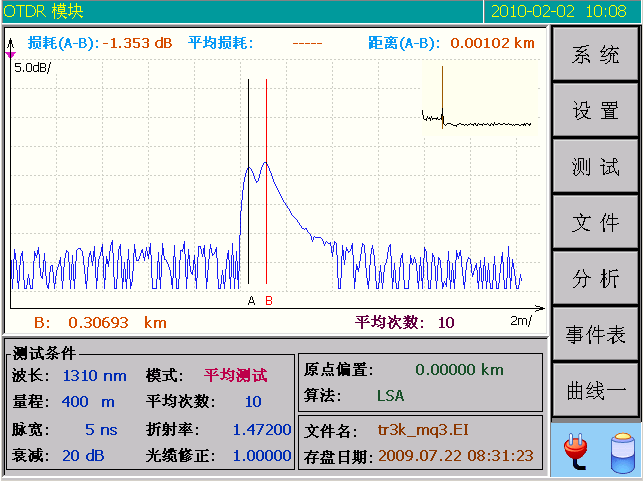Click the horizontal scale label 2m/
Image resolution: width=643 pixels, height=481 pixels.
point(521,321)
